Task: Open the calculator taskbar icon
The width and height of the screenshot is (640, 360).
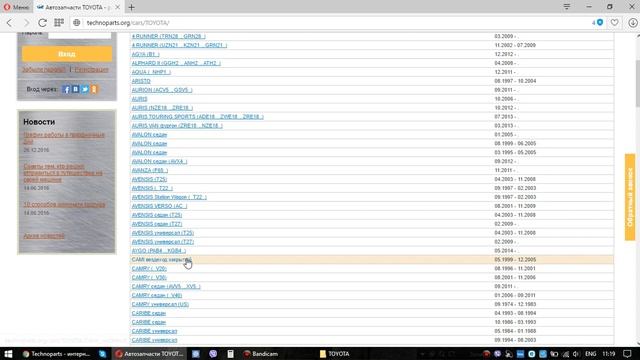Action: click(230, 354)
